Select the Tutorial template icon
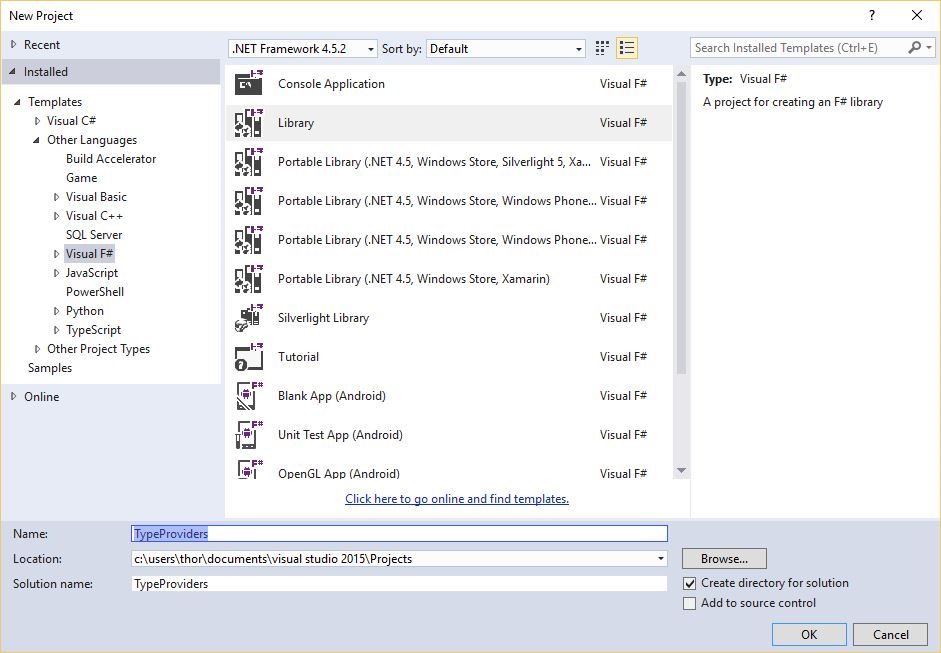 (248, 357)
